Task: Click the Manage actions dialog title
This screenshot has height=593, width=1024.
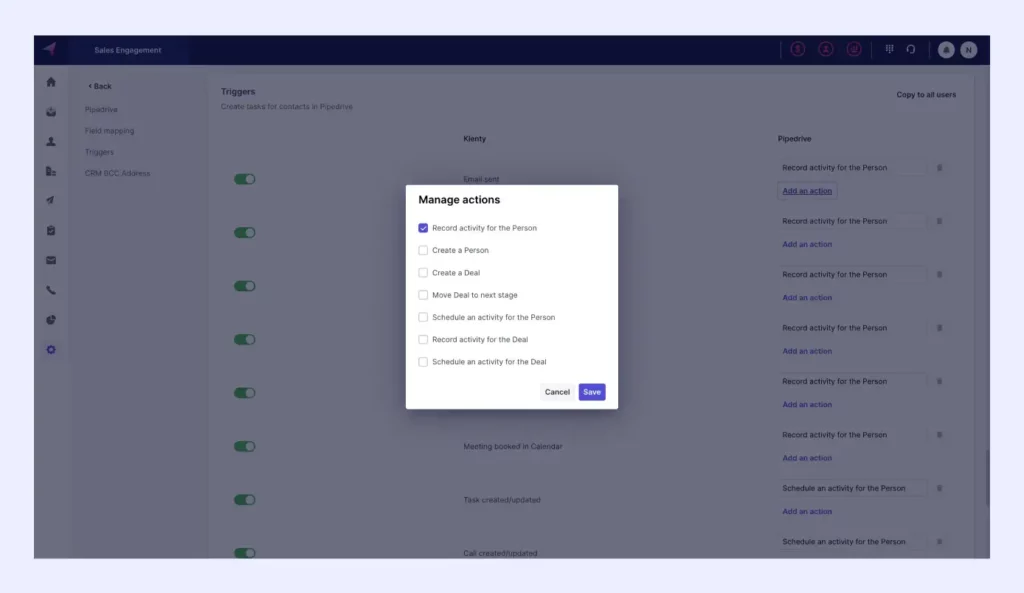Action: coord(459,200)
